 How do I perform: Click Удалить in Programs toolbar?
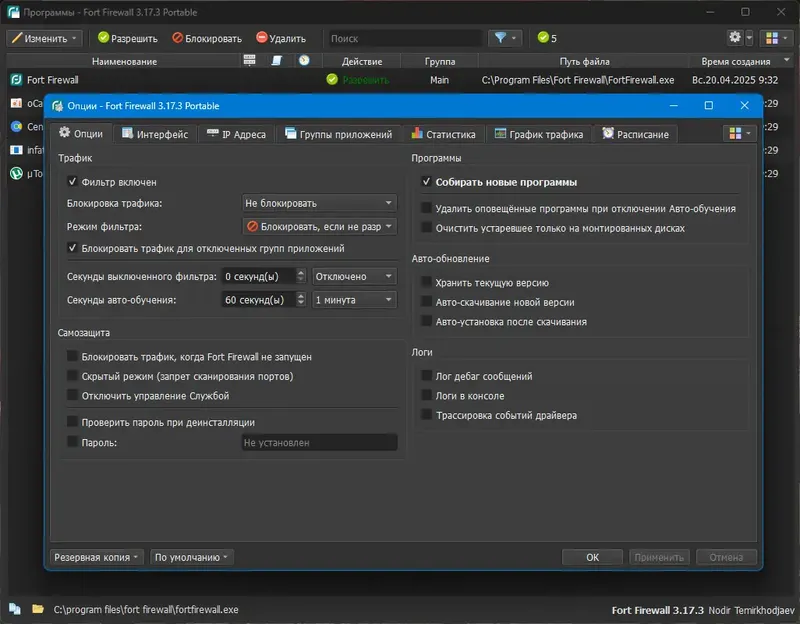tap(281, 38)
